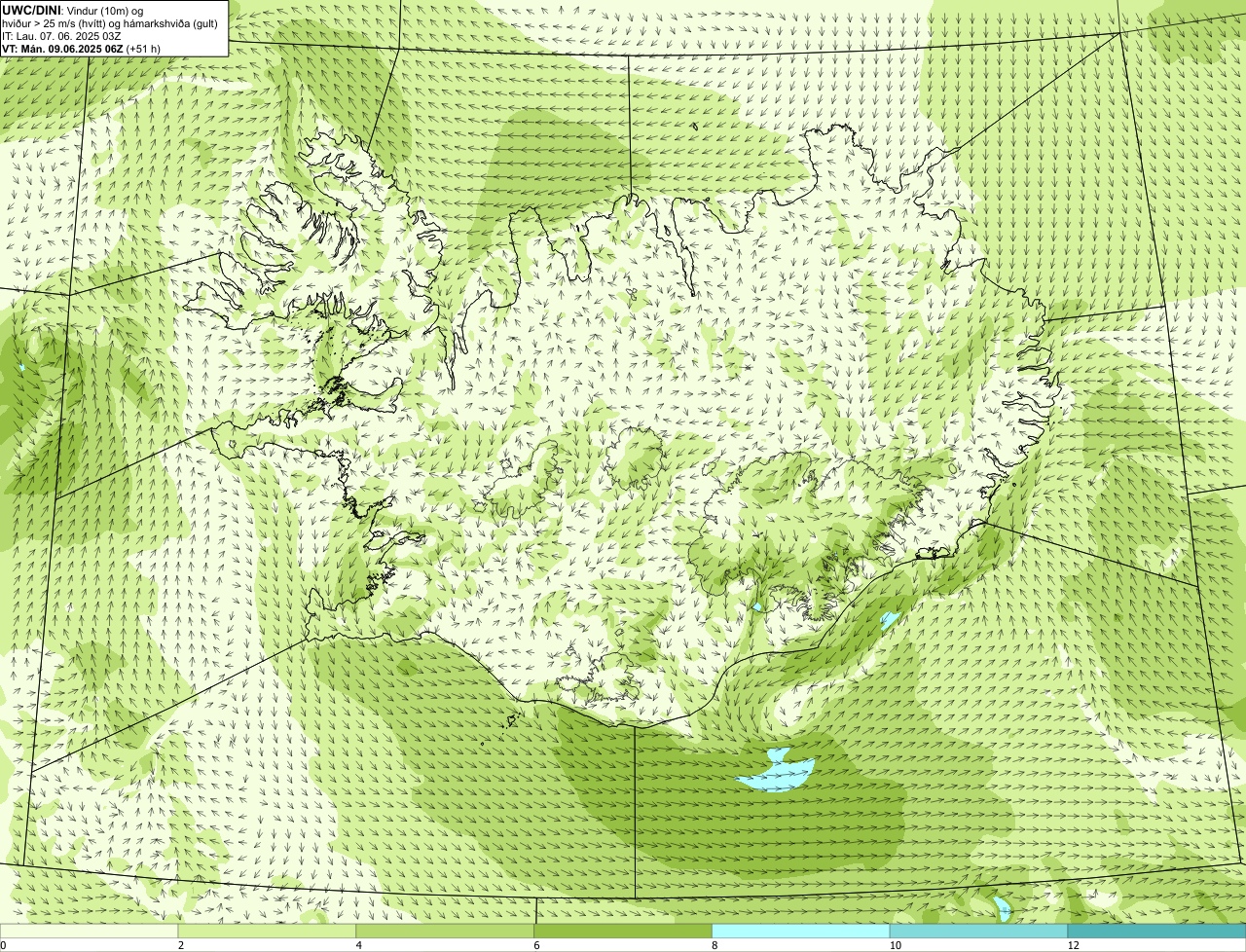
Task: Click the "12" tick label on the color scale
Action: pyautogui.click(x=1073, y=945)
